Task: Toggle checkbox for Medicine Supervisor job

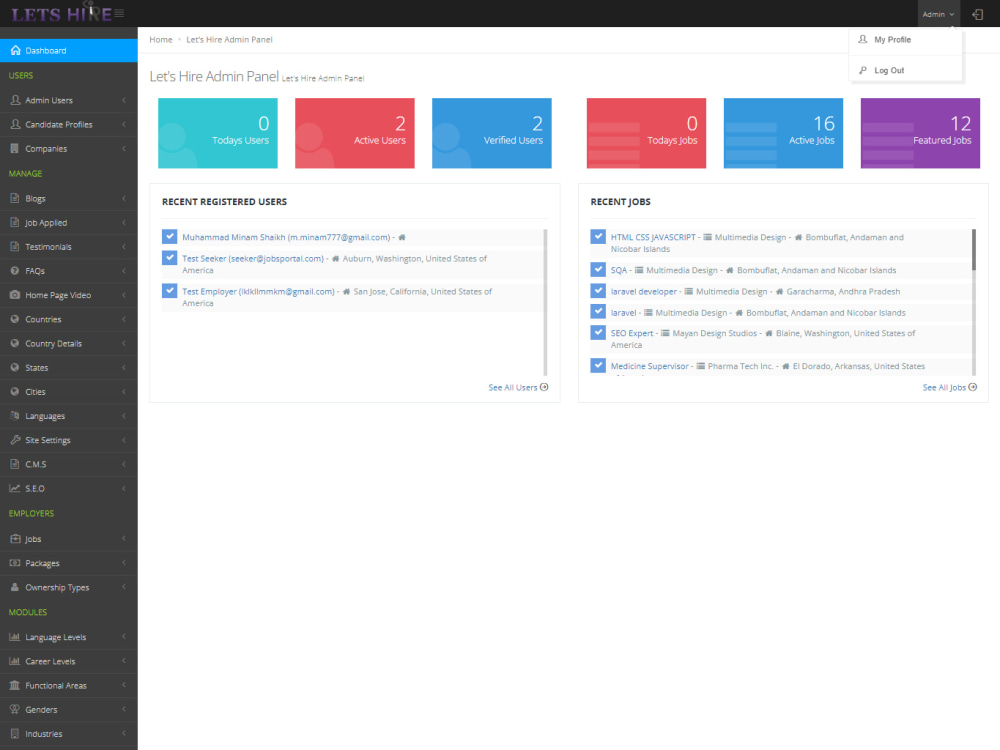Action: (x=598, y=365)
